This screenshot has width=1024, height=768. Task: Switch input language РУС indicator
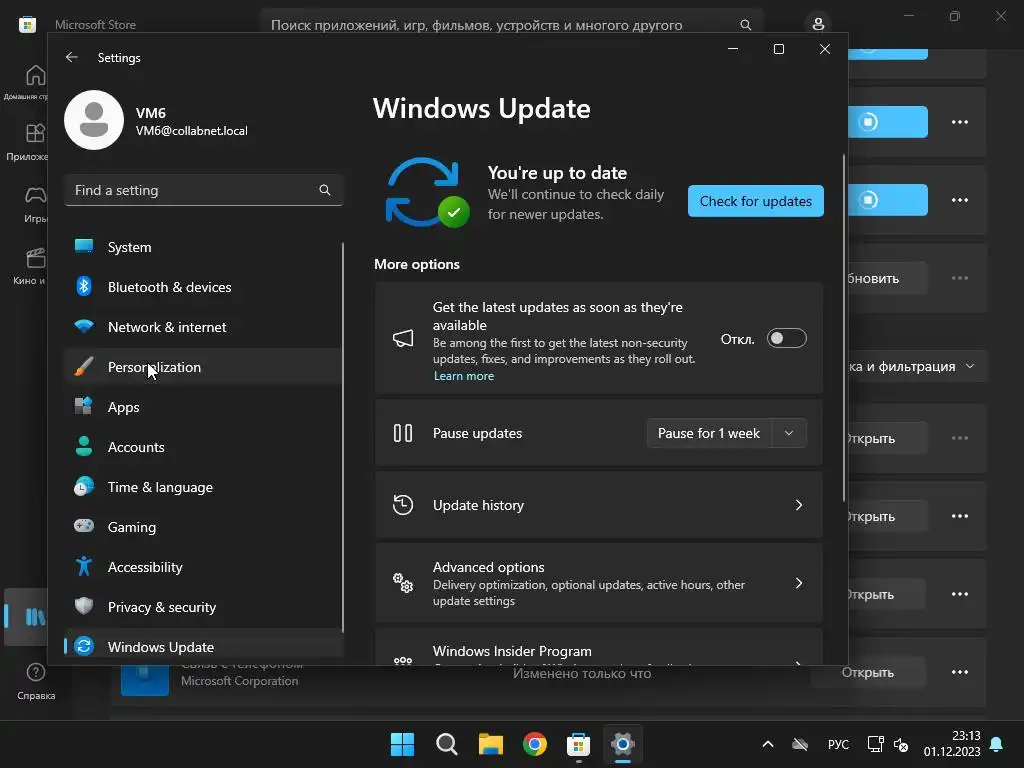click(x=838, y=744)
